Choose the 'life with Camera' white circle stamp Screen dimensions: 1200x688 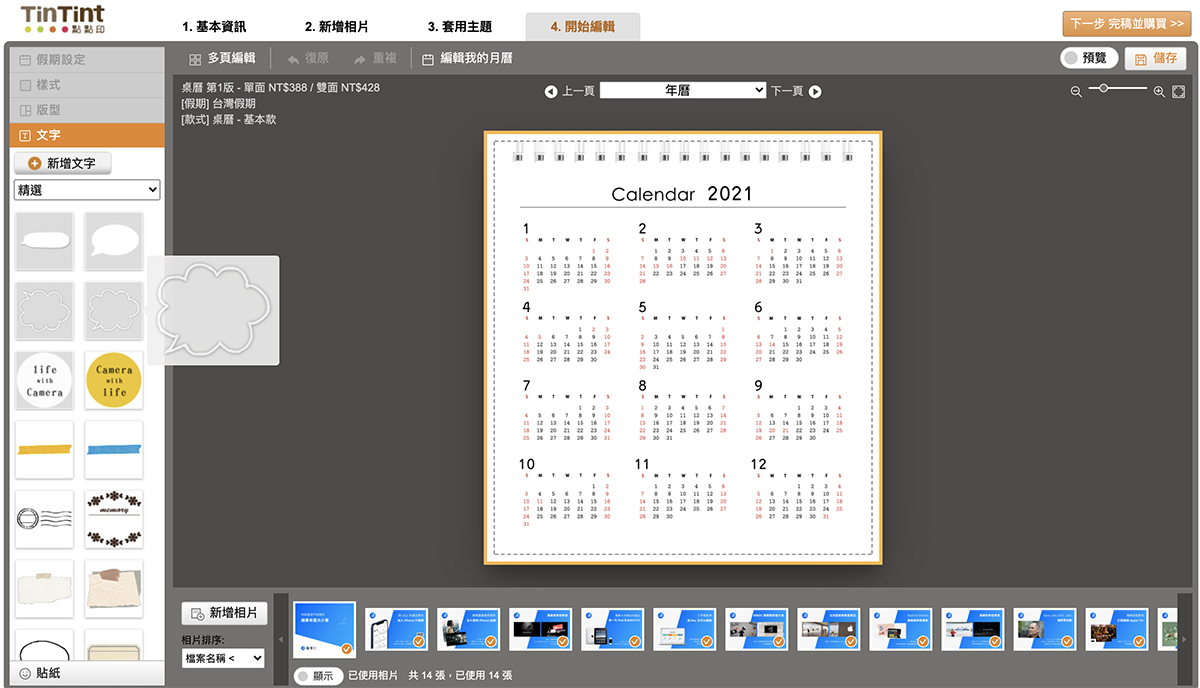[x=44, y=380]
